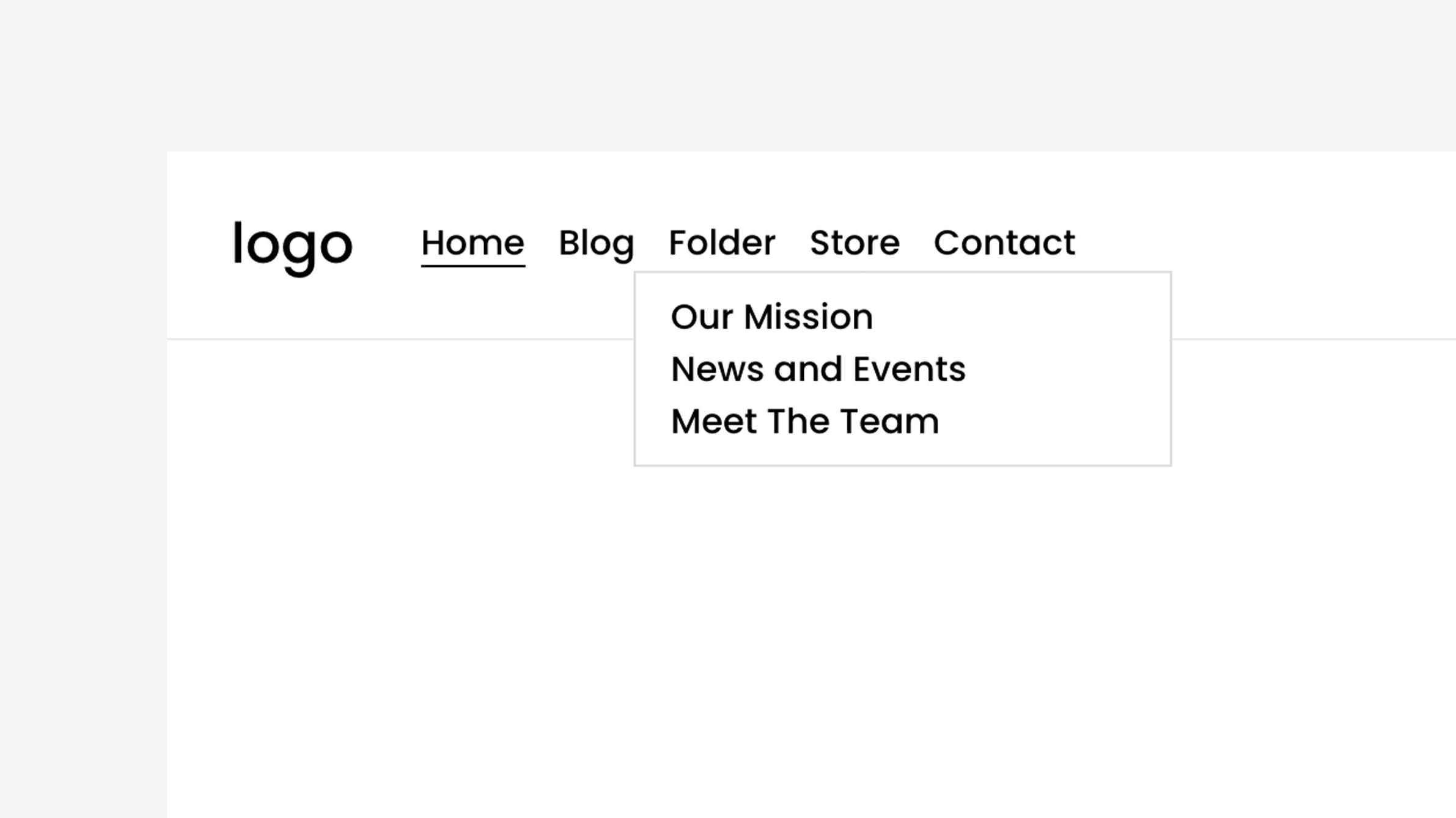This screenshot has width=1456, height=818.
Task: Click the Contact navigation item
Action: pos(1004,243)
